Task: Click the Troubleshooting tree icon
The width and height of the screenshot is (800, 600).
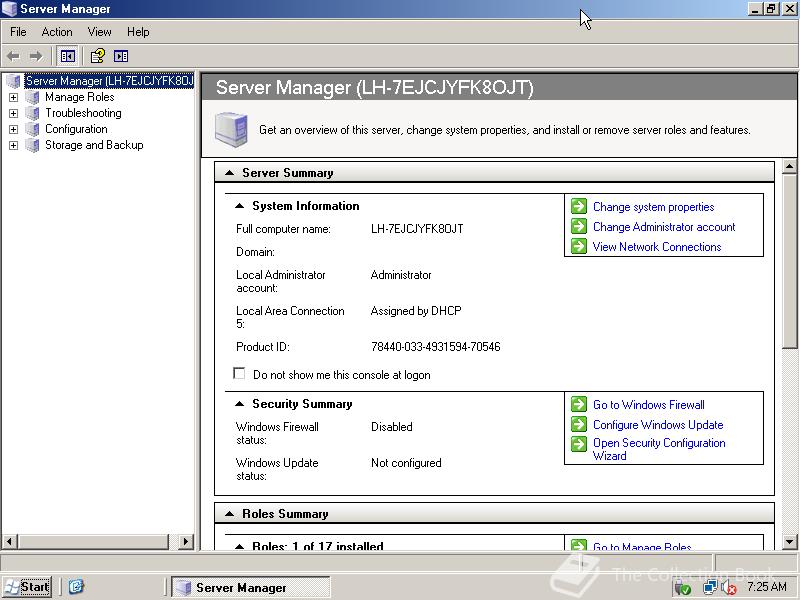Action: tap(32, 113)
